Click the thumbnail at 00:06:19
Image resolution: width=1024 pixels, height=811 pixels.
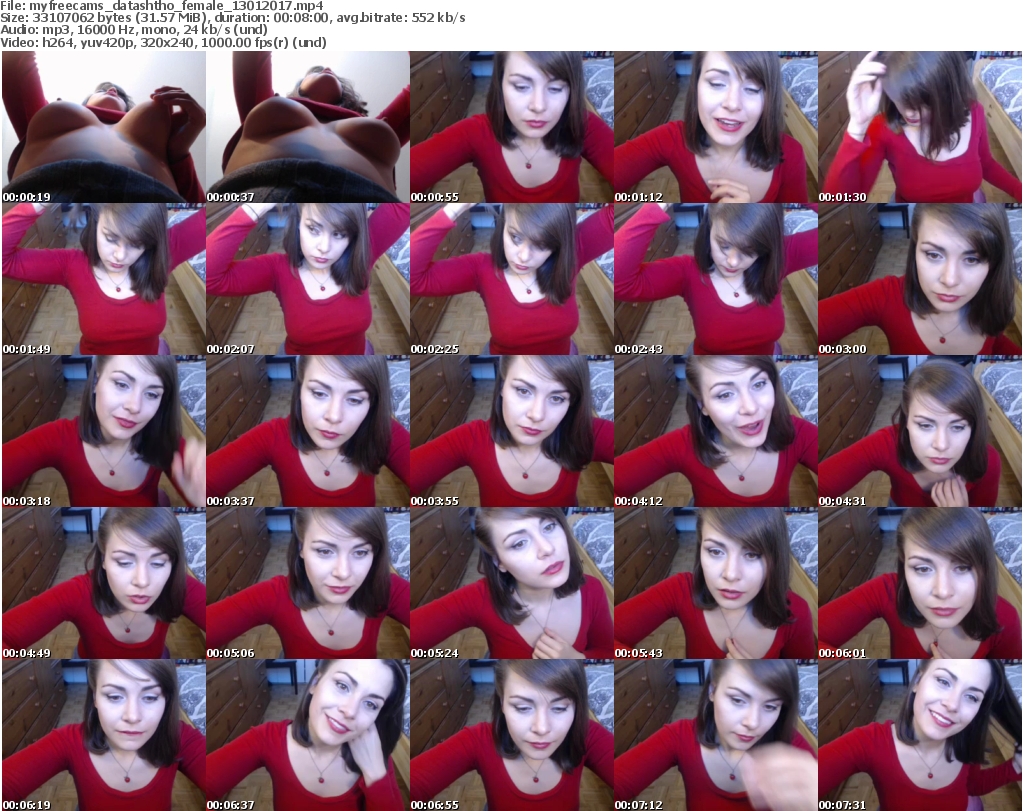click(x=104, y=735)
